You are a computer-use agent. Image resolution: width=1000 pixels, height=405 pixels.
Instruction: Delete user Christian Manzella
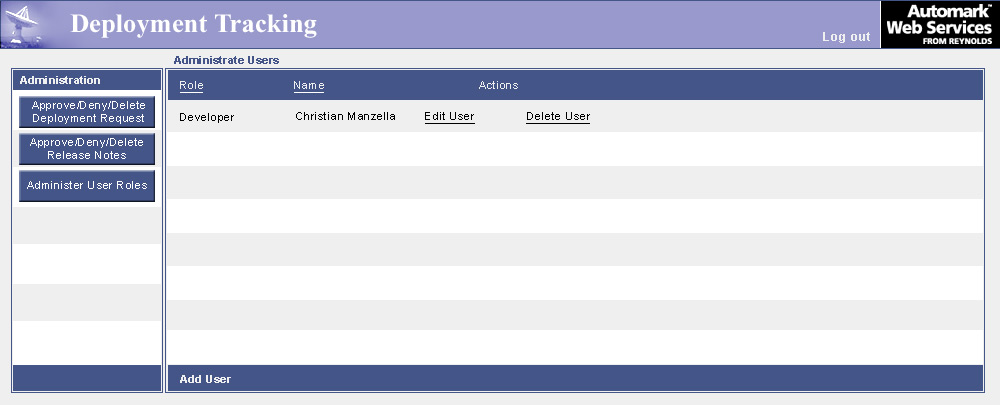point(558,117)
